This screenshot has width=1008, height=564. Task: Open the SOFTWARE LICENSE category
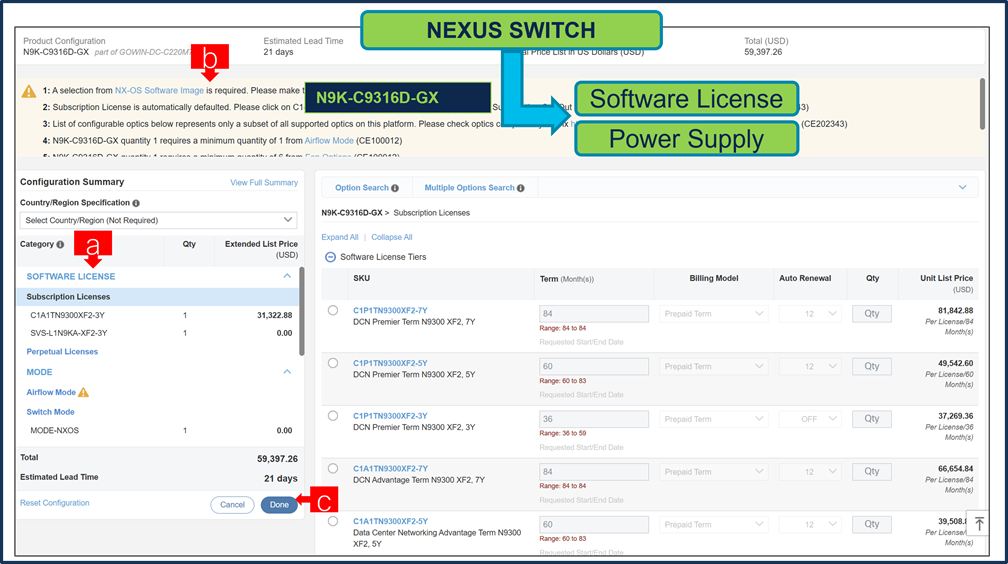tap(71, 277)
